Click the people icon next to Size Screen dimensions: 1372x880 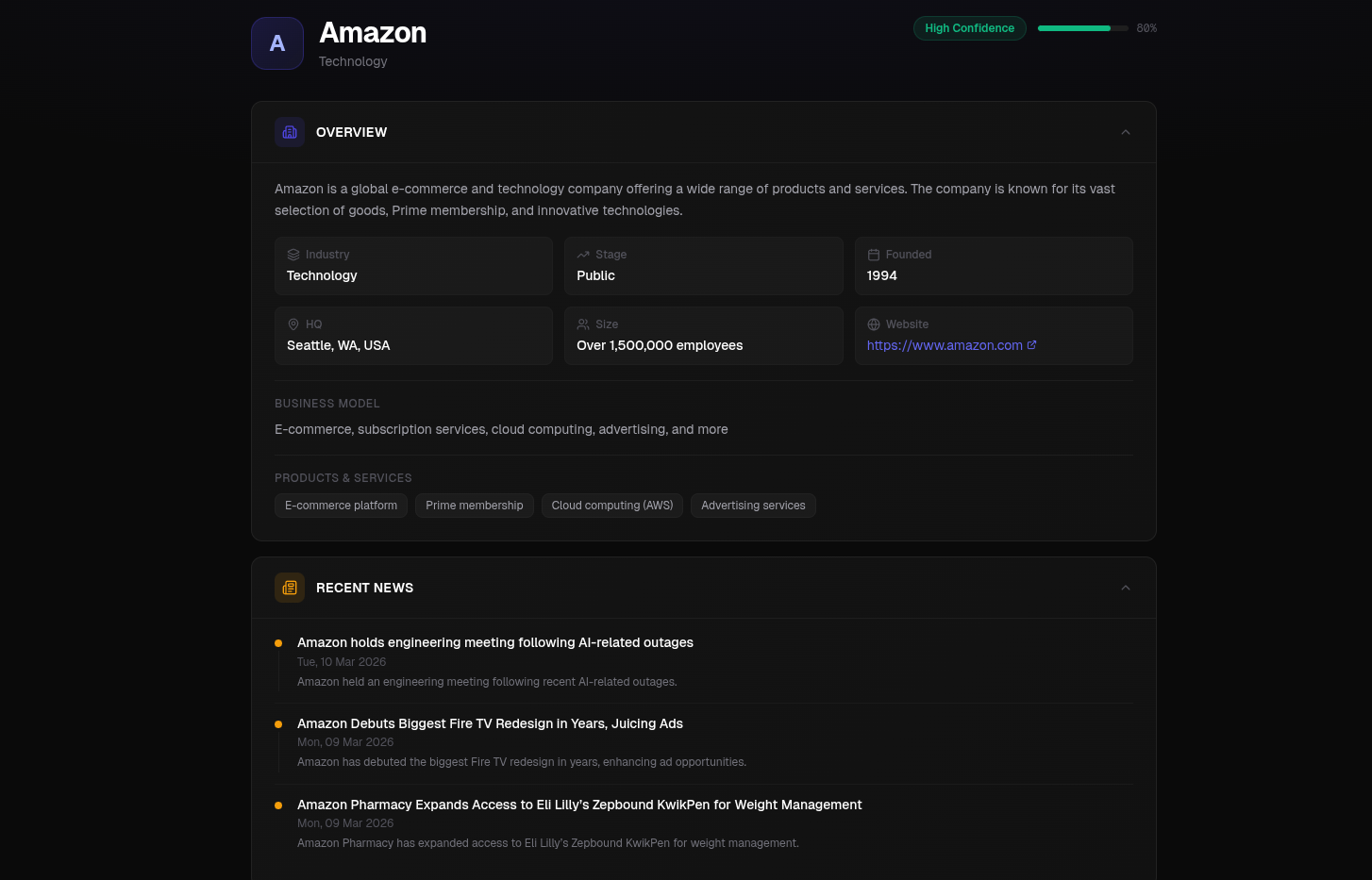tap(583, 324)
